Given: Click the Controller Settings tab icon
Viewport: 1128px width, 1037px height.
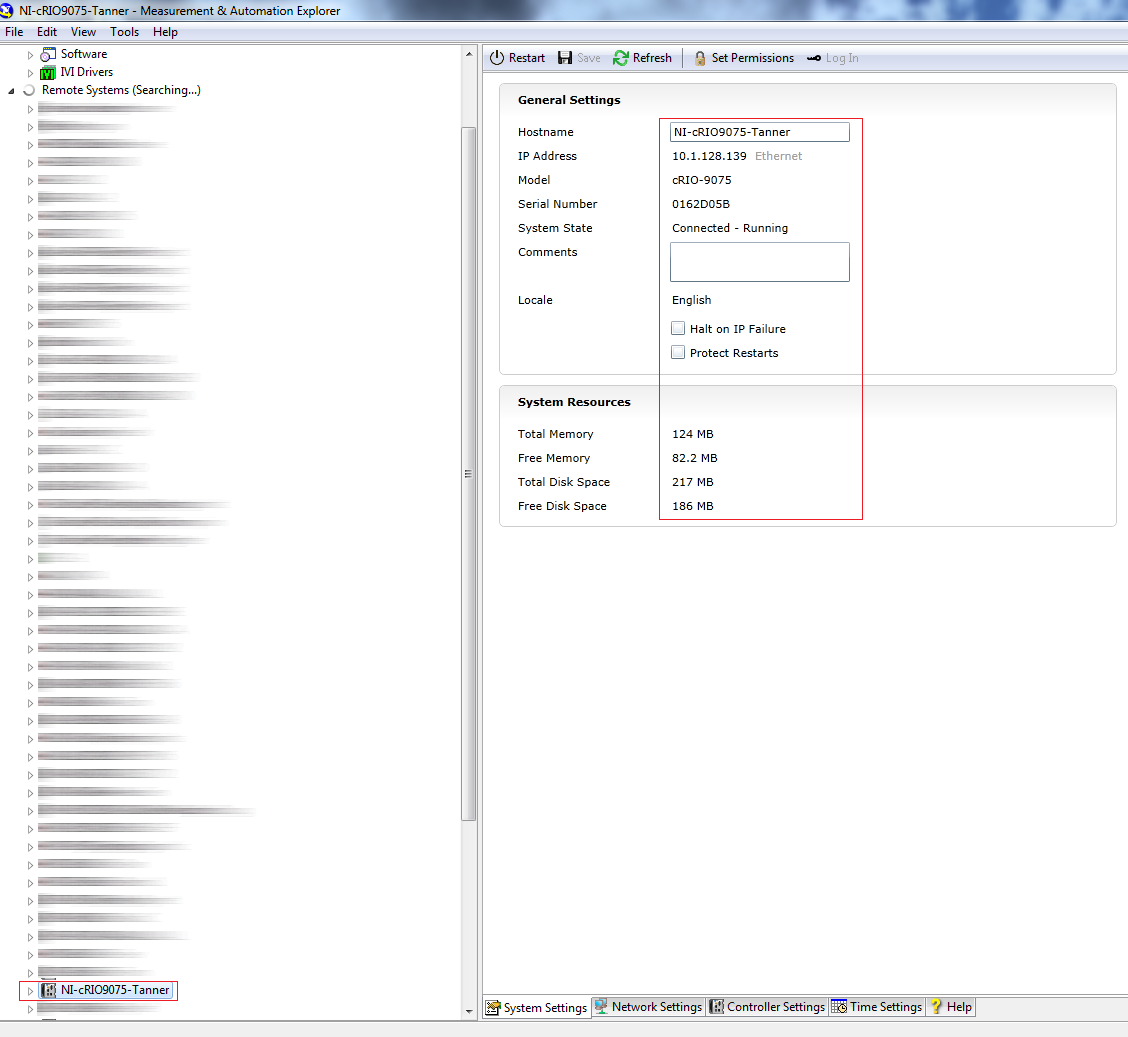Looking at the screenshot, I should [x=717, y=1007].
